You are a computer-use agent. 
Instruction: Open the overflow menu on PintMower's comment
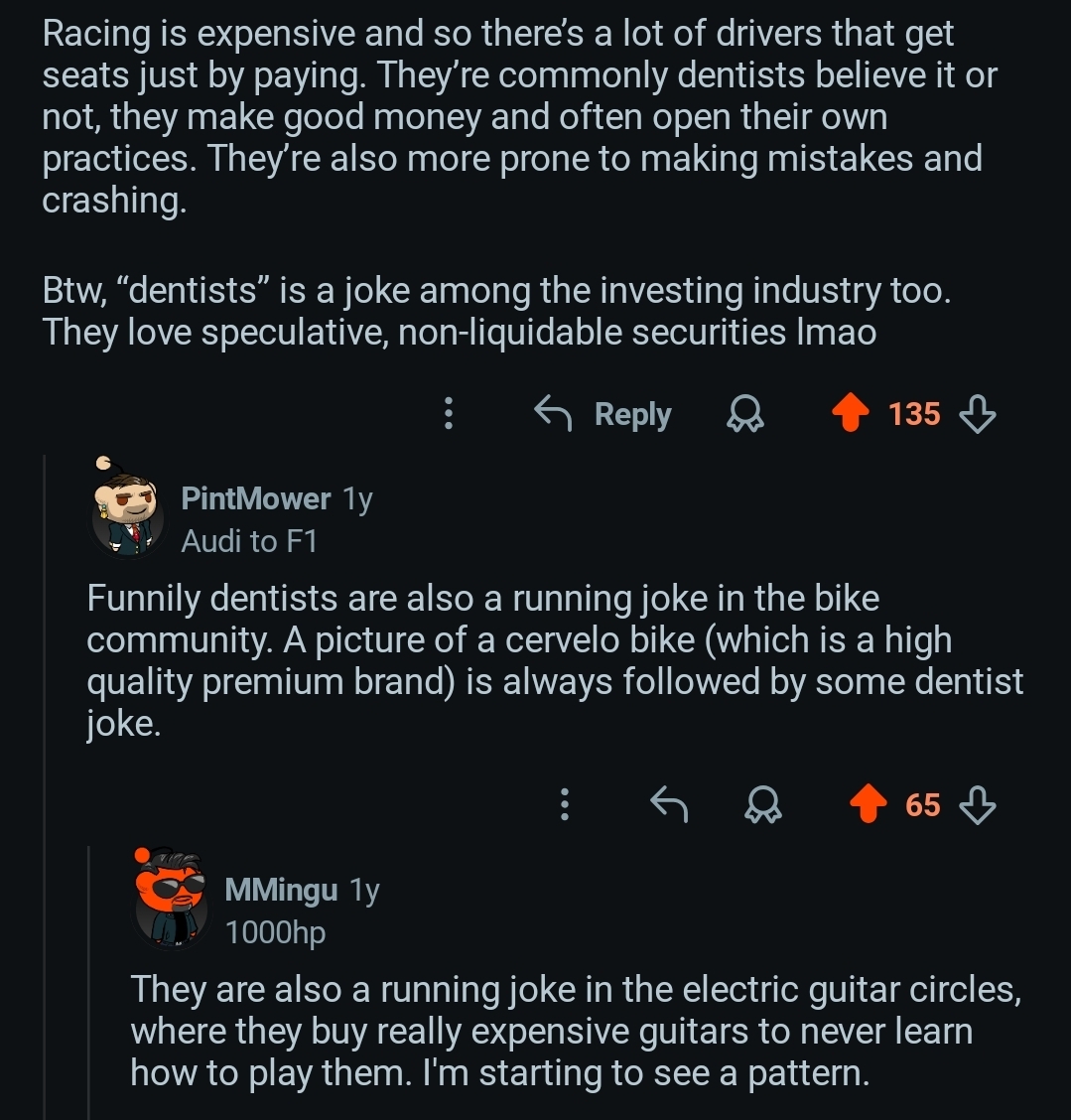pyautogui.click(x=564, y=803)
